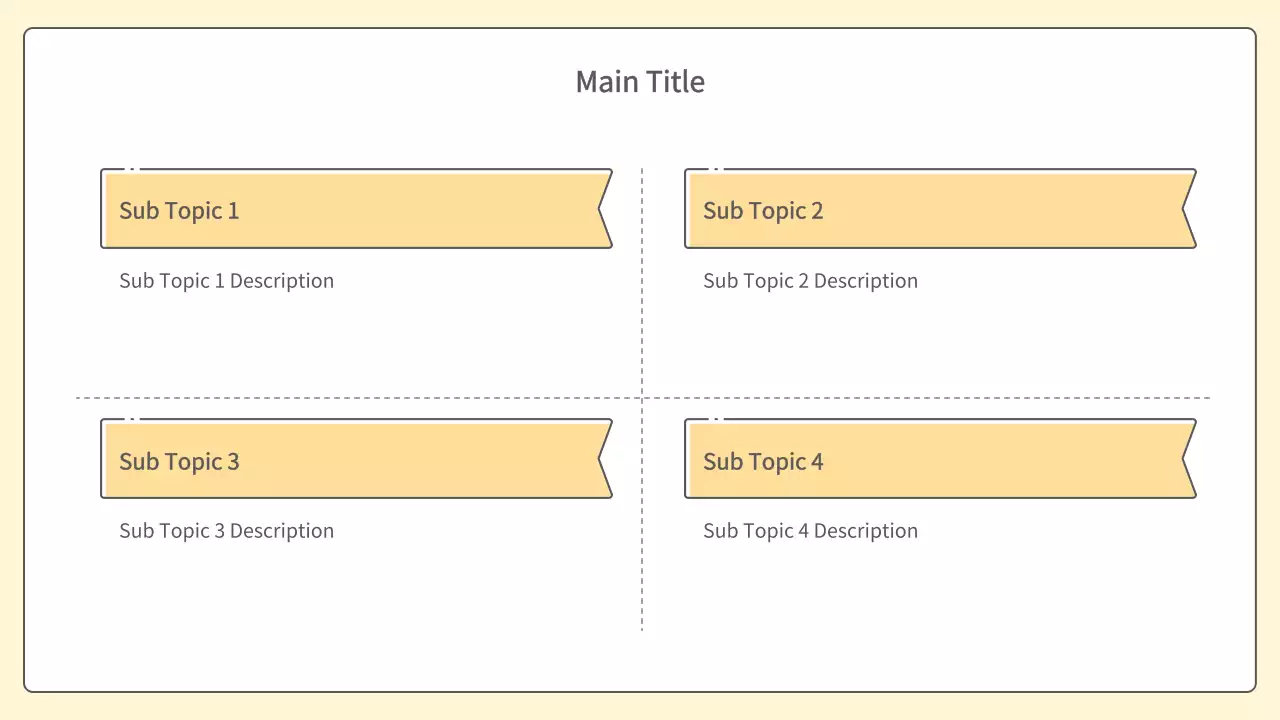1280x720 pixels.
Task: Click where the two dashed dividers intersect
Action: 642,398
